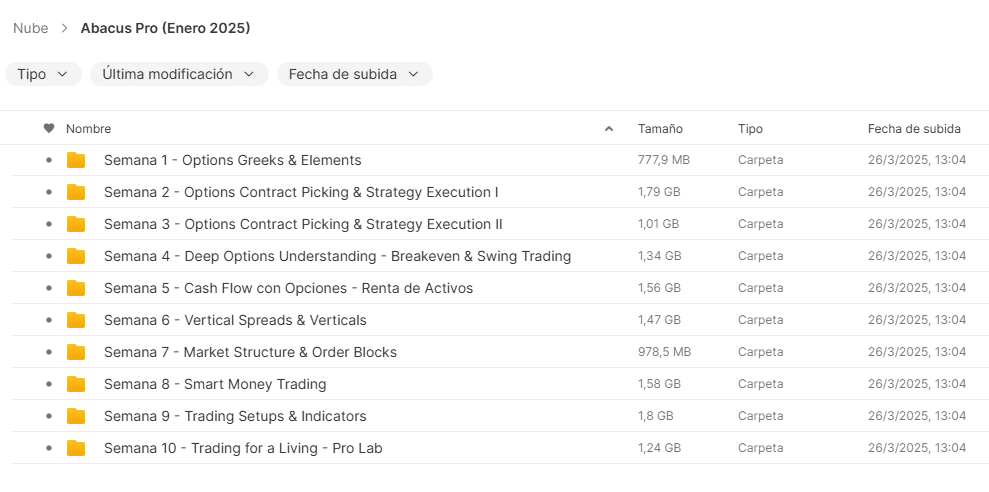Click the Semana 1 folder icon
Image resolution: width=989 pixels, height=492 pixels.
[76, 160]
